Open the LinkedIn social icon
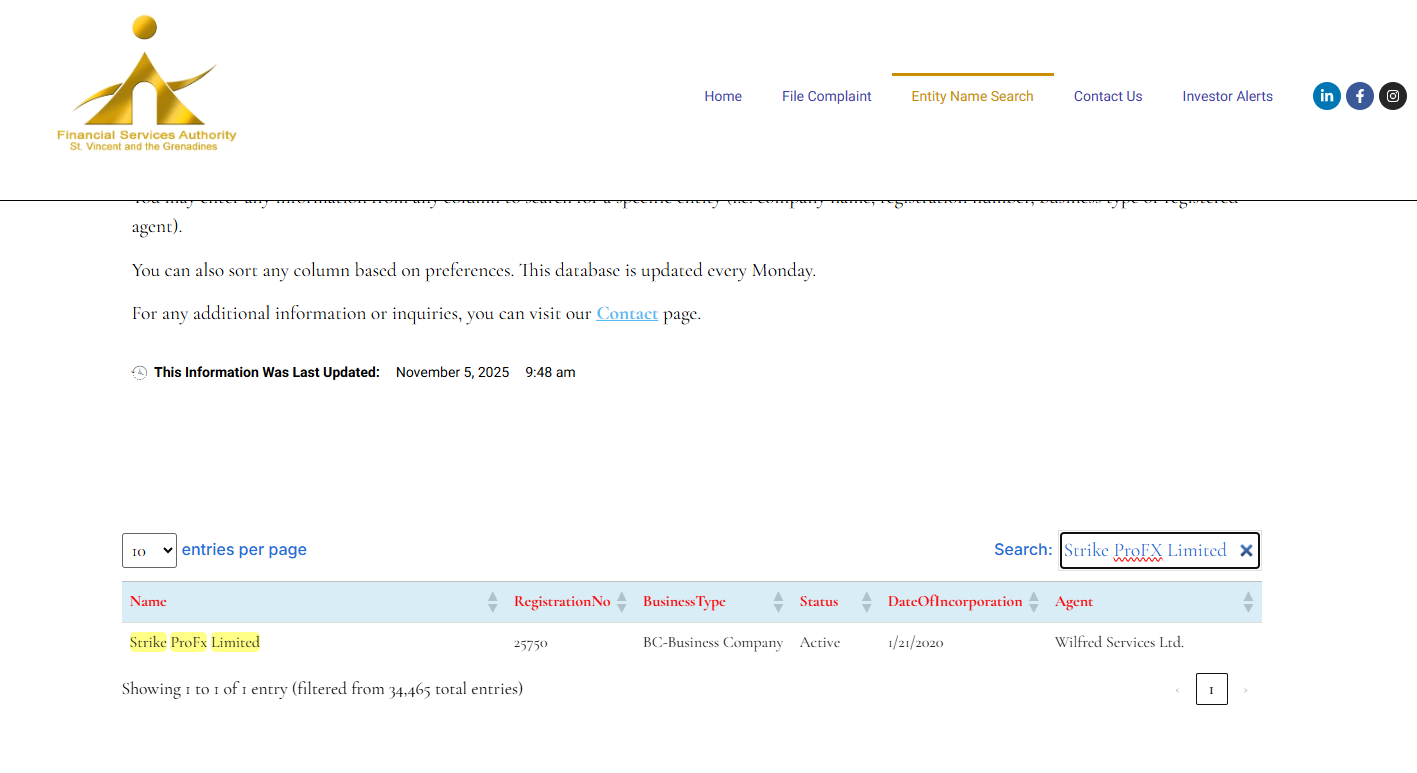This screenshot has width=1417, height=773. coord(1326,96)
